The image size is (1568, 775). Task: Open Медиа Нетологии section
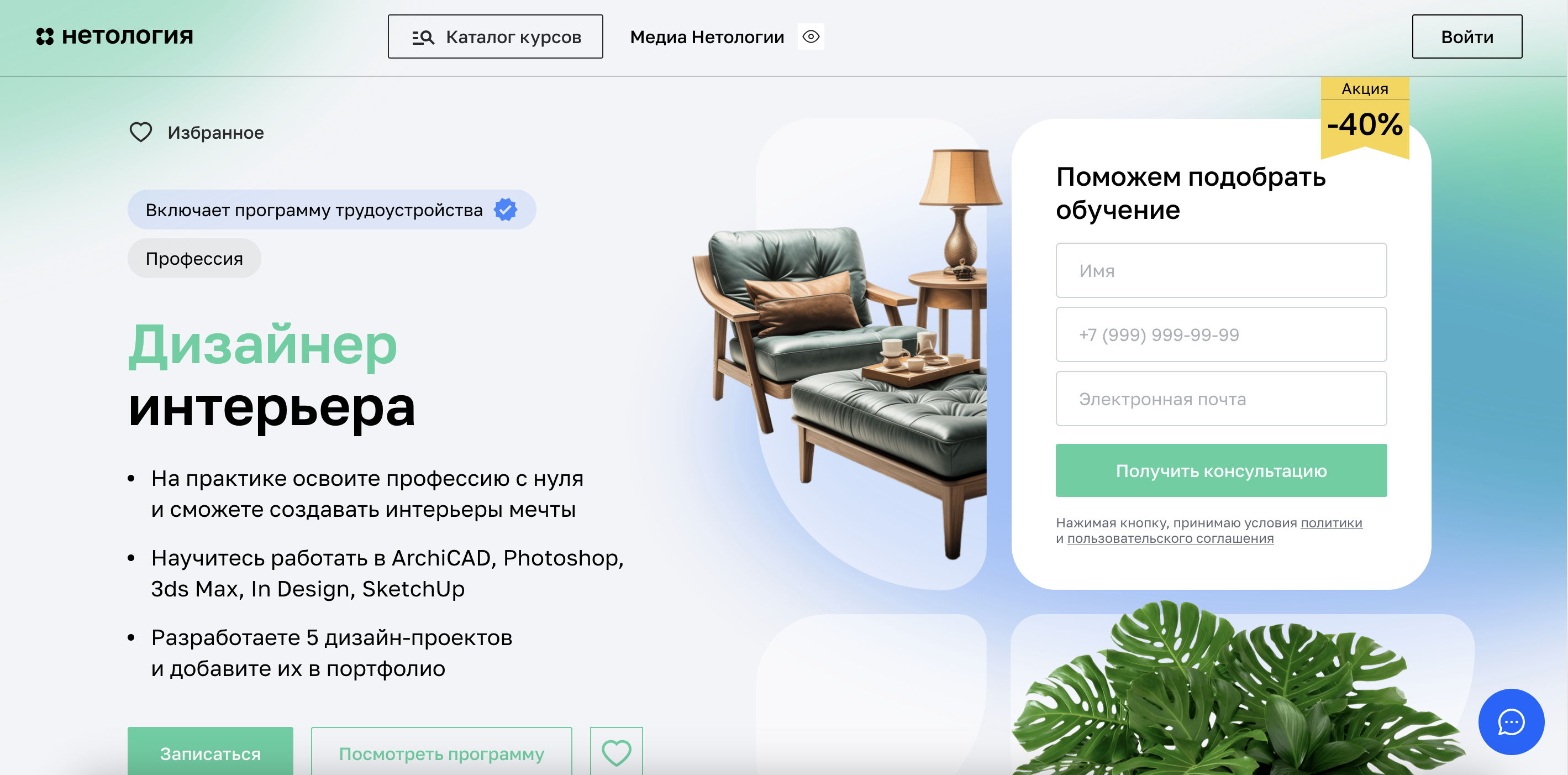pos(707,37)
